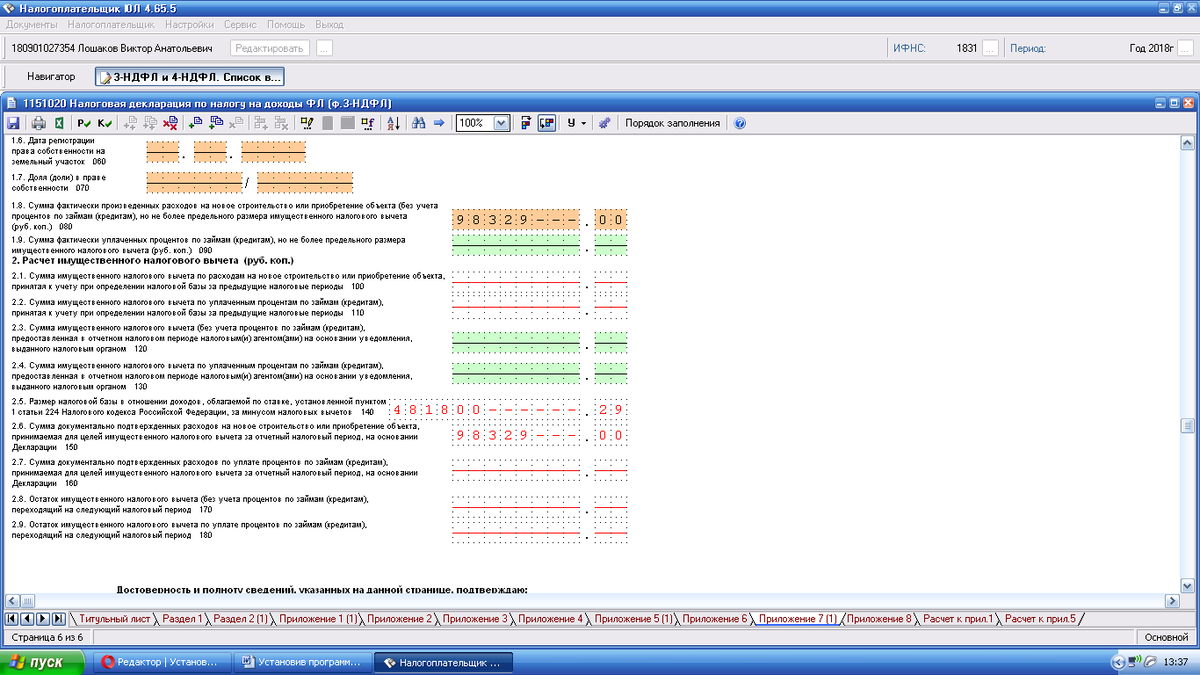Click the field 140 value '481800'
This screenshot has width=1200, height=675.
click(486, 410)
